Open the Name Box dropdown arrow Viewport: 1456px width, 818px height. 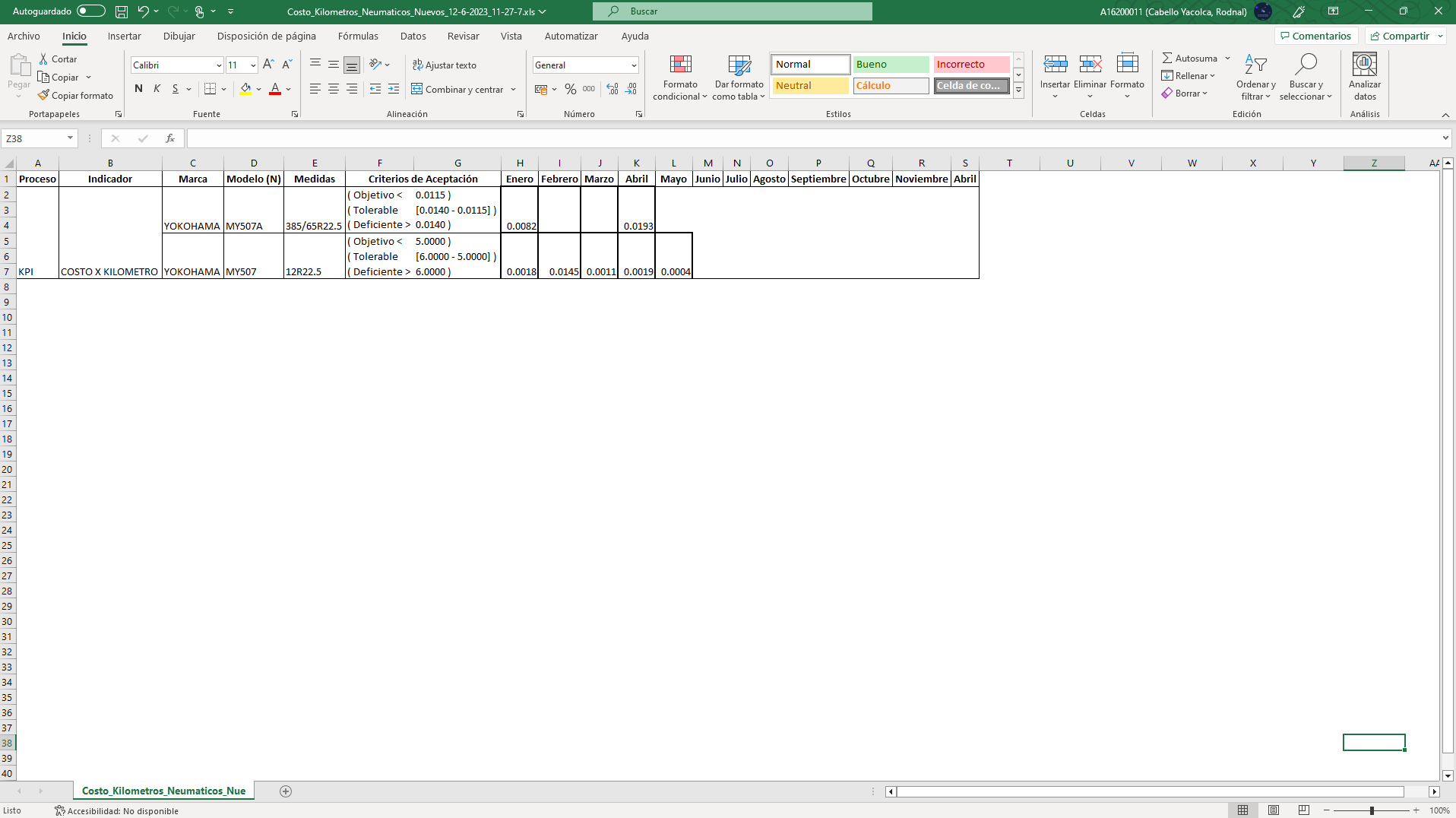(x=70, y=138)
